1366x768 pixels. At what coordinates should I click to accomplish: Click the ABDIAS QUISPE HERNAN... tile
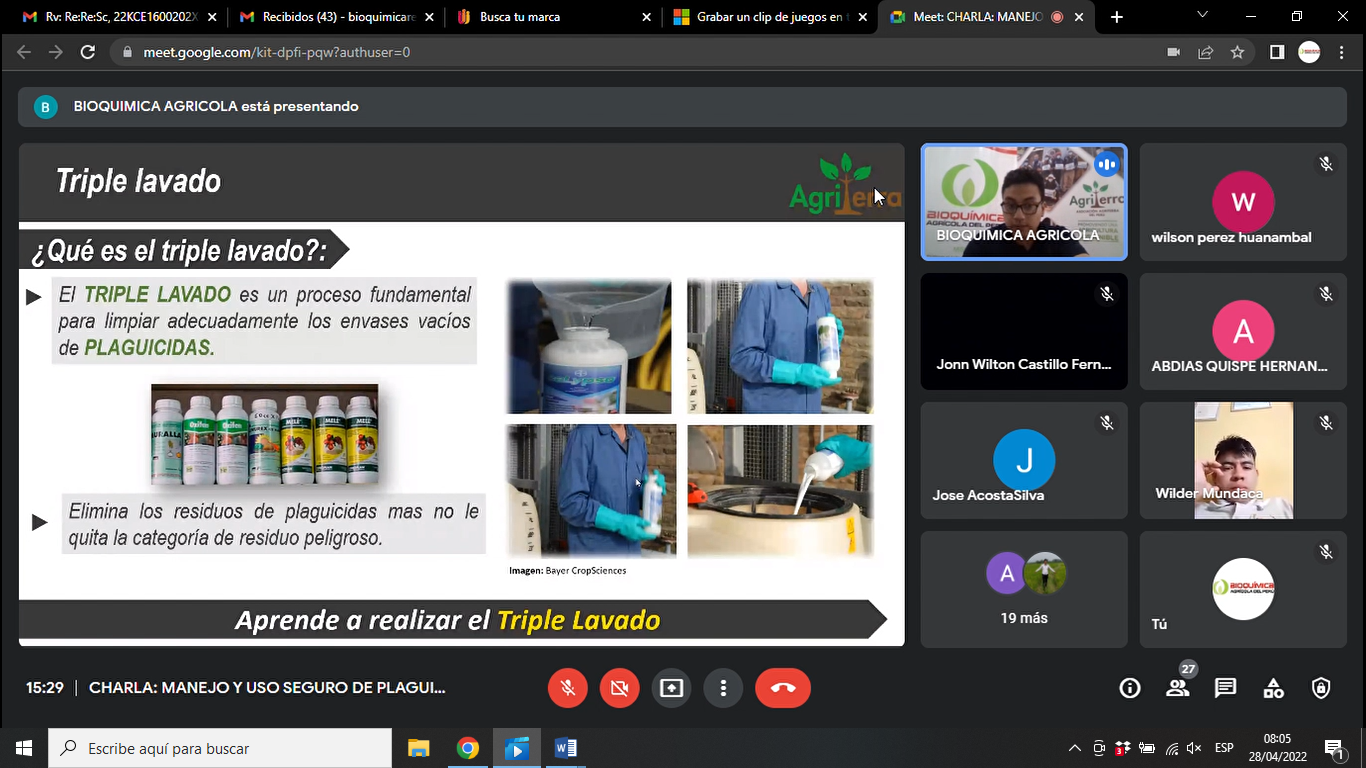[x=1243, y=331]
